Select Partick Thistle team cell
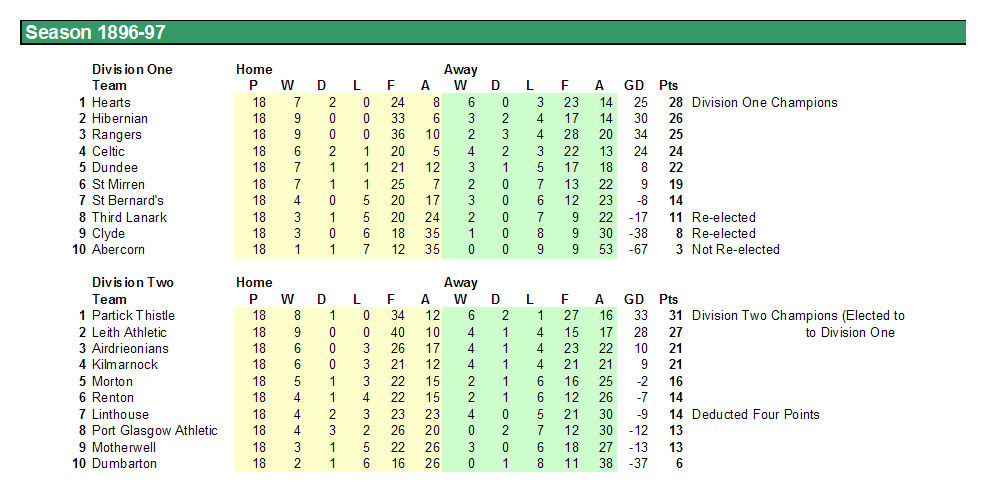 tap(133, 315)
